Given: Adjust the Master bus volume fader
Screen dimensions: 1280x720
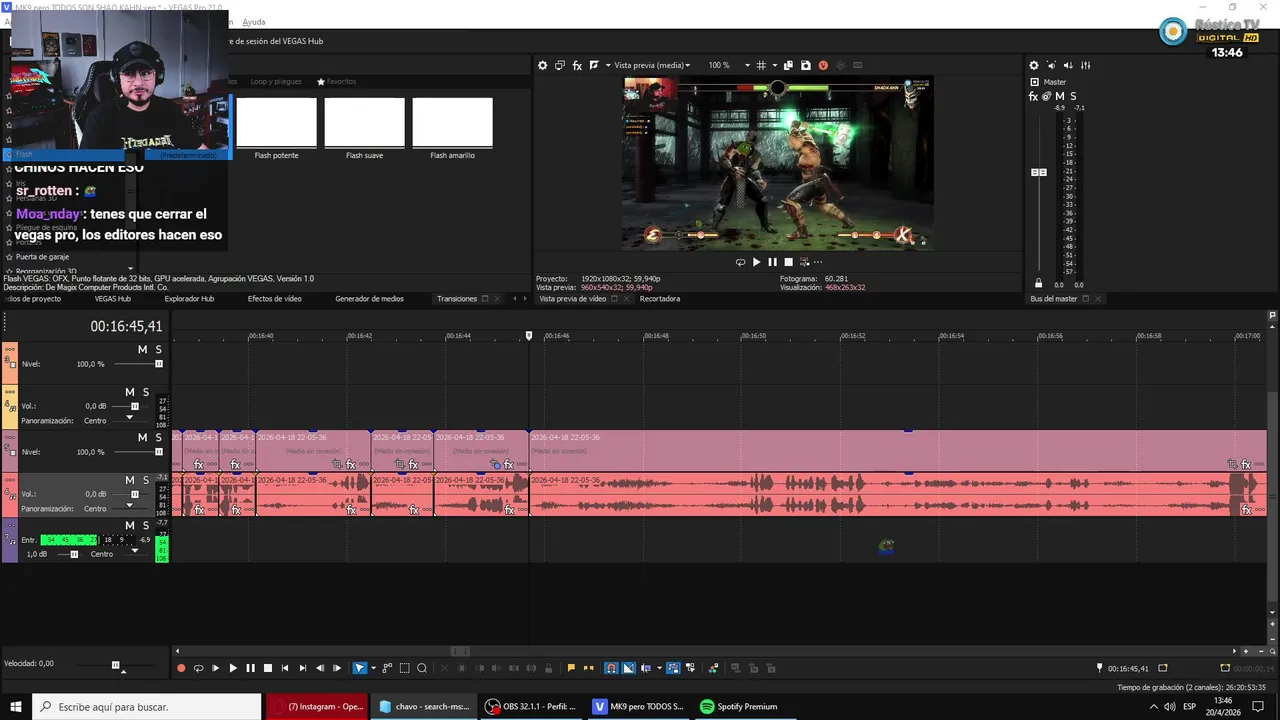Looking at the screenshot, I should (1039, 172).
